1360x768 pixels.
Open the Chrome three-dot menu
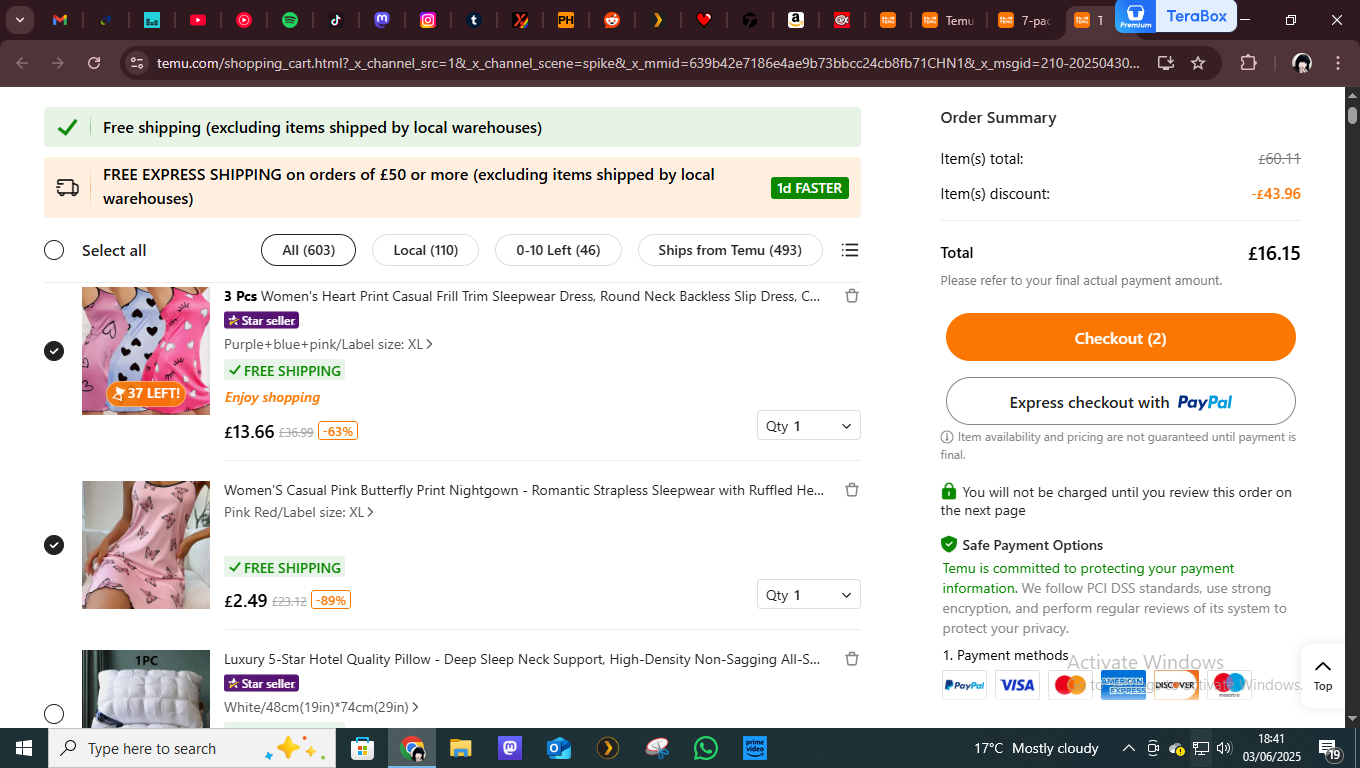[x=1338, y=63]
